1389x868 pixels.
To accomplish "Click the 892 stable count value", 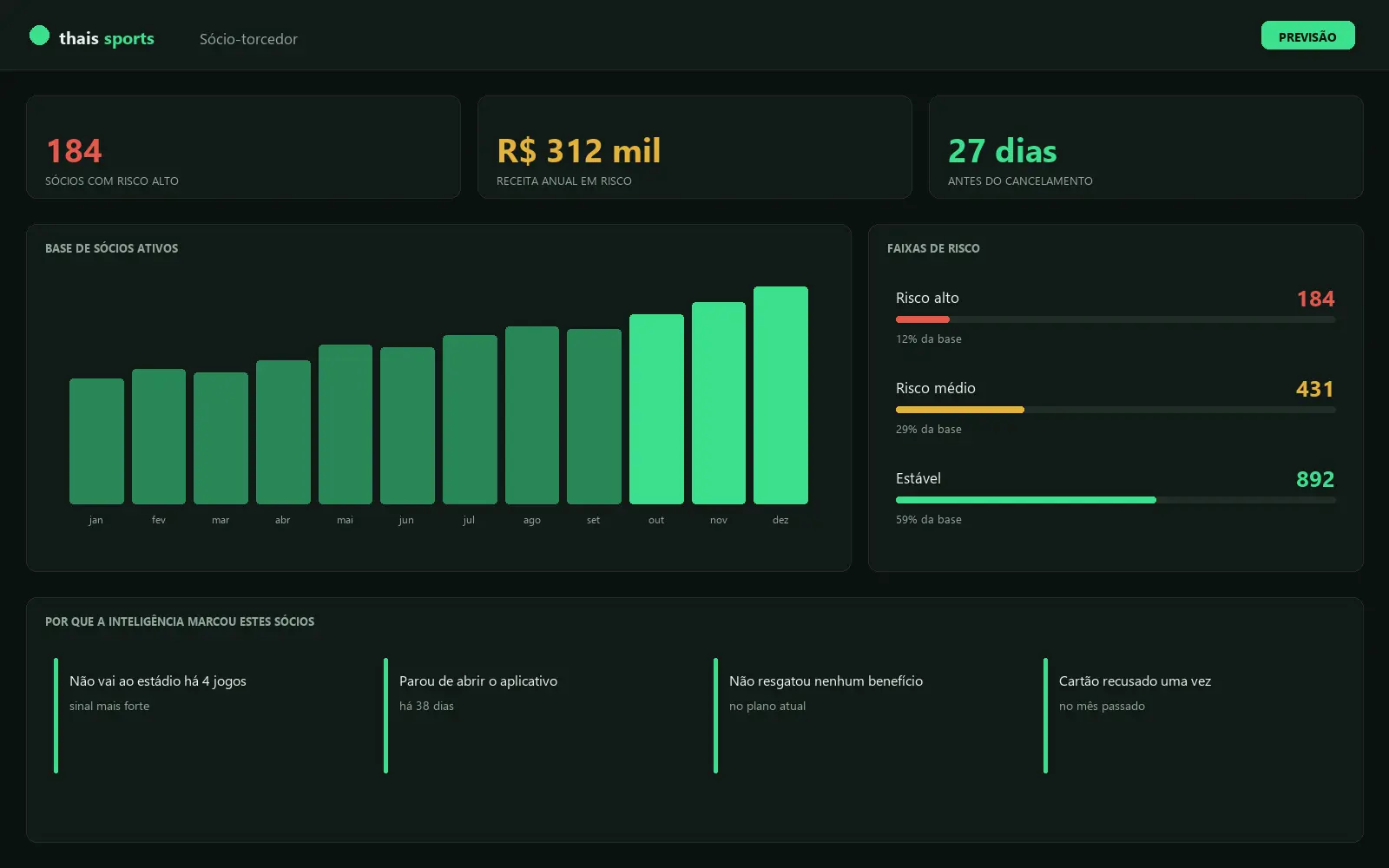I will (1315, 479).
